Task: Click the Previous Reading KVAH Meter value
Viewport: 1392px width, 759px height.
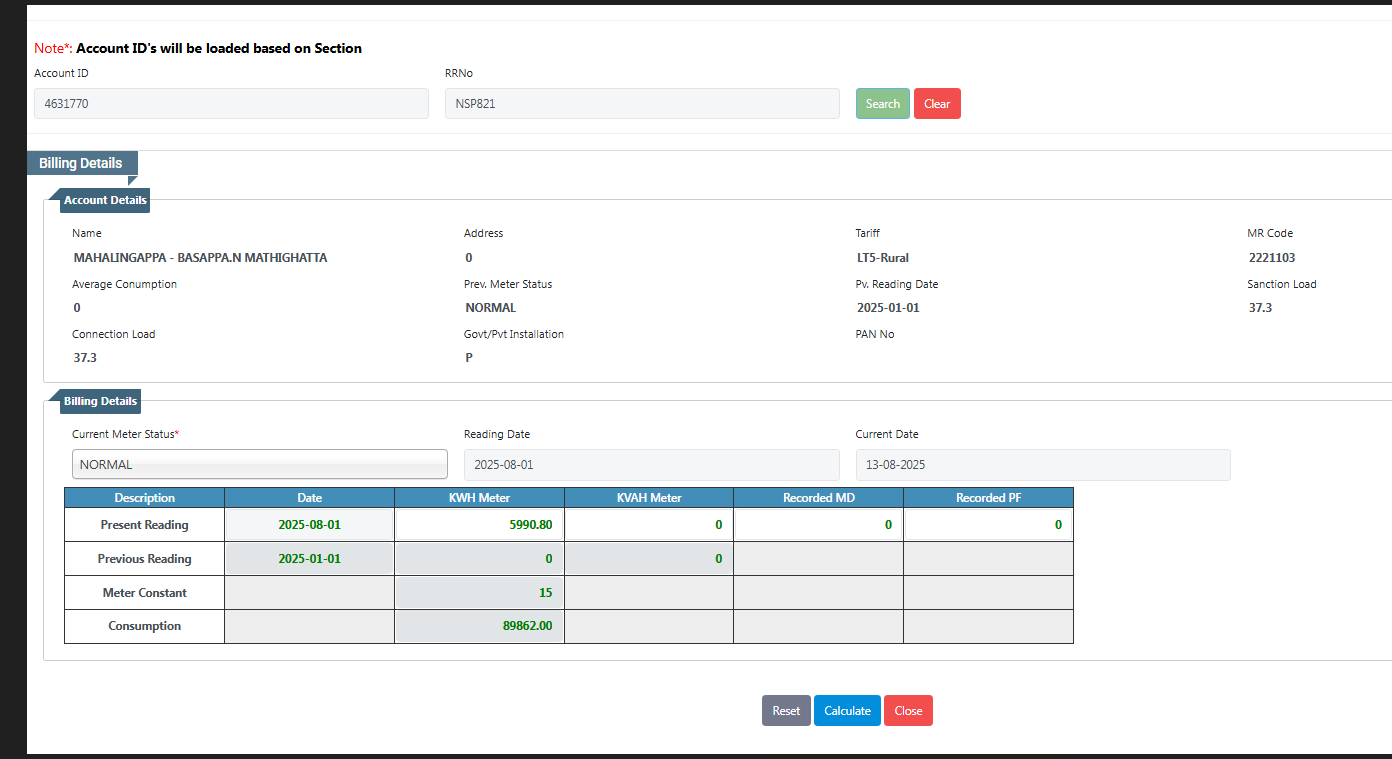Action: point(649,559)
